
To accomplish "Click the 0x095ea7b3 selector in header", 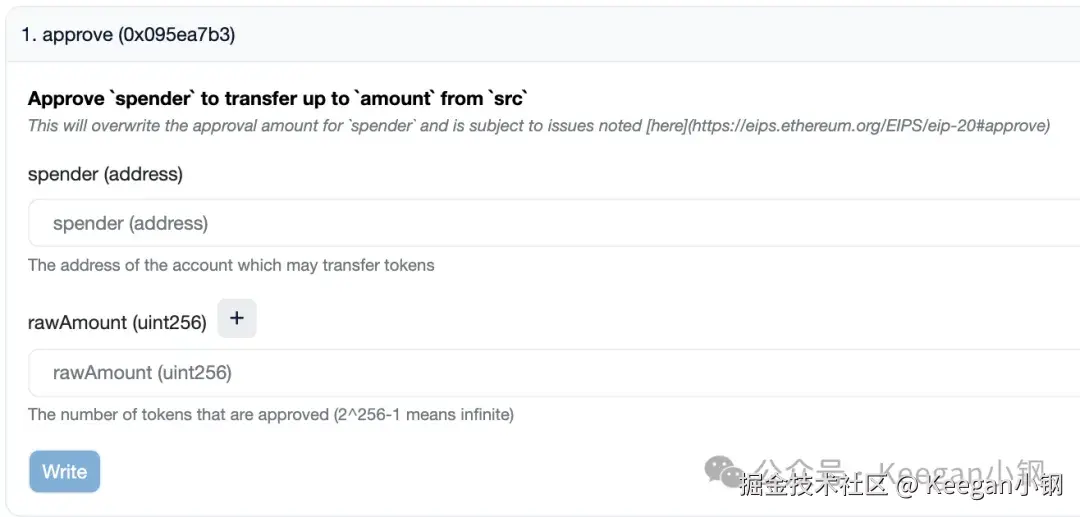I will click(177, 35).
